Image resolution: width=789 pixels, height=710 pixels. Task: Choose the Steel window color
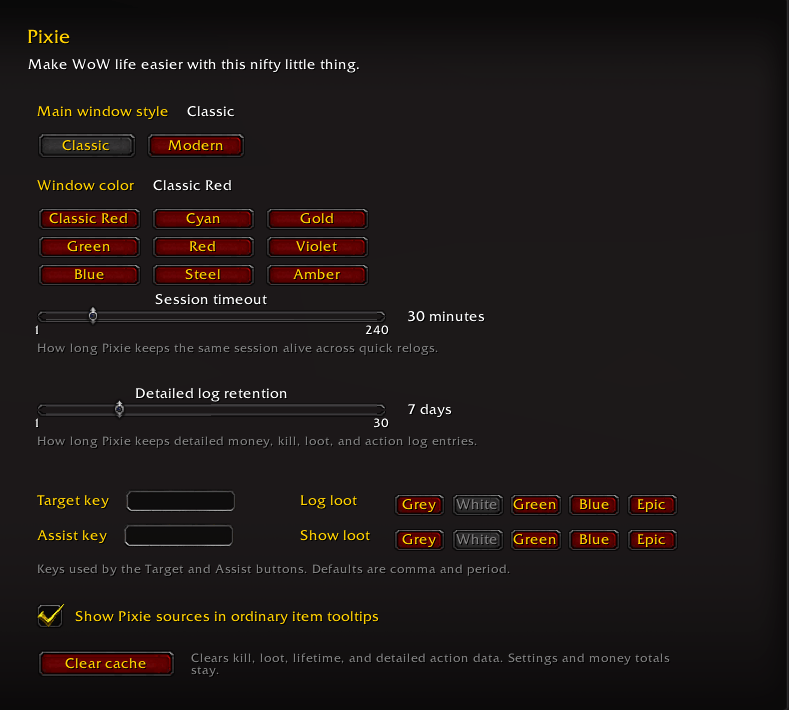tap(203, 275)
